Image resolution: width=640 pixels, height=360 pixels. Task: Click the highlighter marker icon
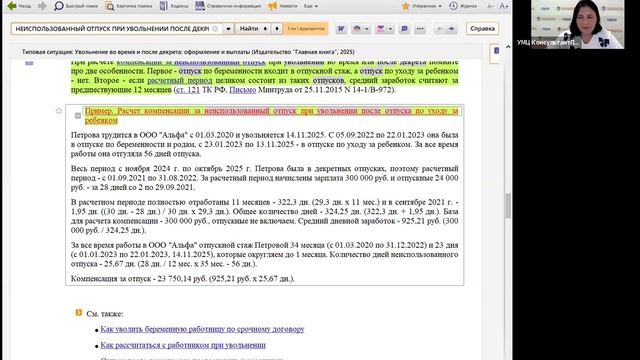(381, 29)
